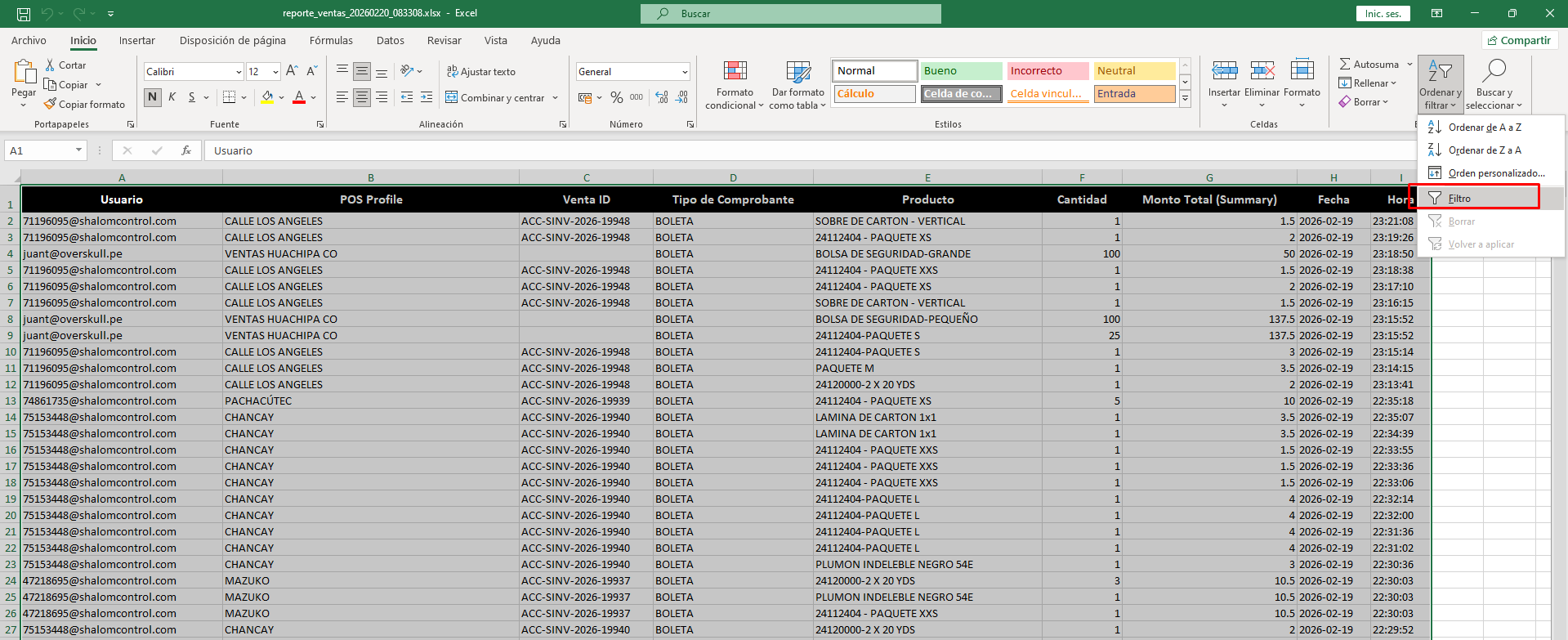Viewport: 1568px width, 640px height.
Task: Click 'Dar formato como tabla' icon
Action: [797, 72]
